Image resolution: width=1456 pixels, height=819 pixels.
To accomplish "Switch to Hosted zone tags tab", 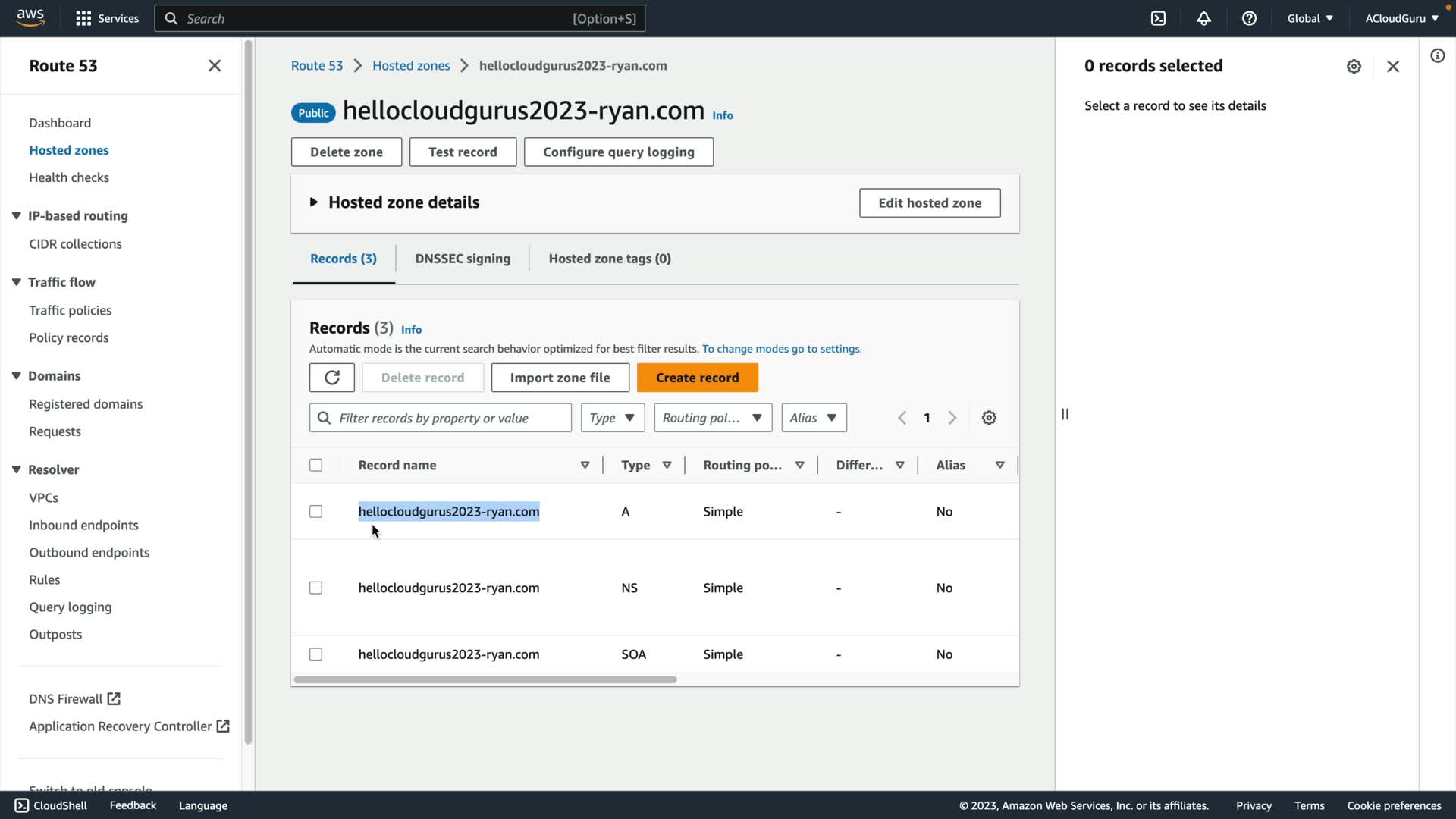I will coord(610,259).
